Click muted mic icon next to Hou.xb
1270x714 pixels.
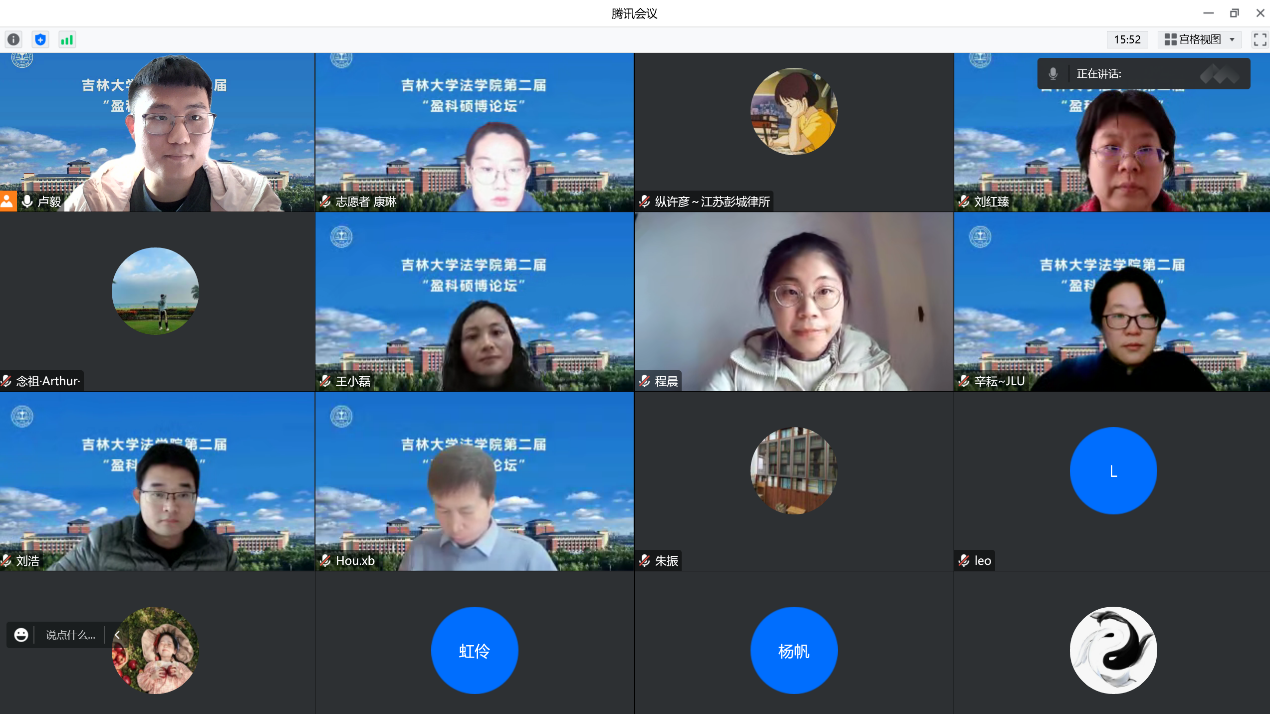[x=325, y=561]
